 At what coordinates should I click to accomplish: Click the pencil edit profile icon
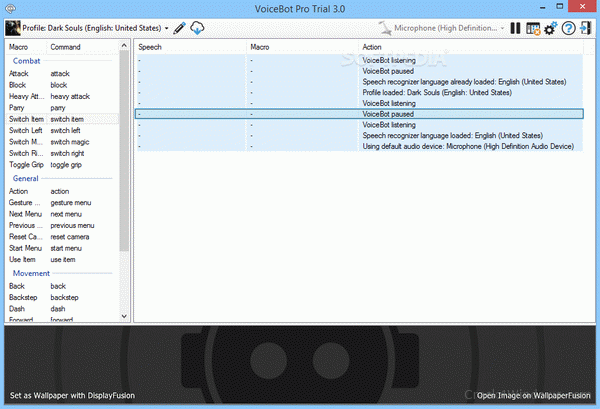(x=179, y=28)
